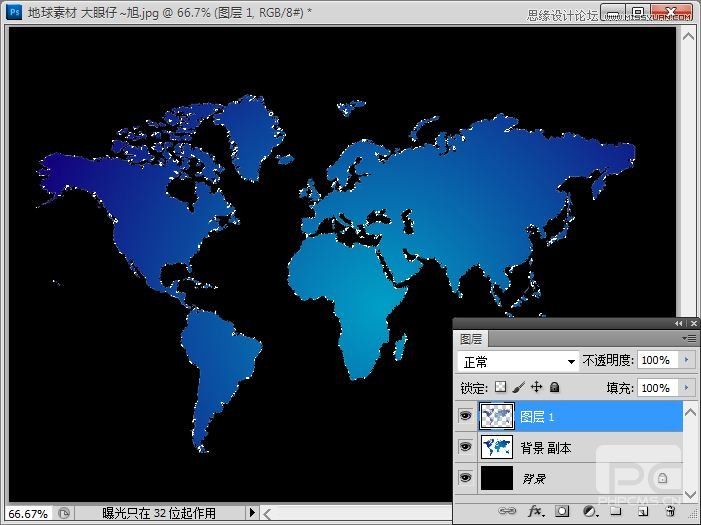The width and height of the screenshot is (701, 525).
Task: Click status text 曝光只在 32 位起作用
Action: pos(159,513)
